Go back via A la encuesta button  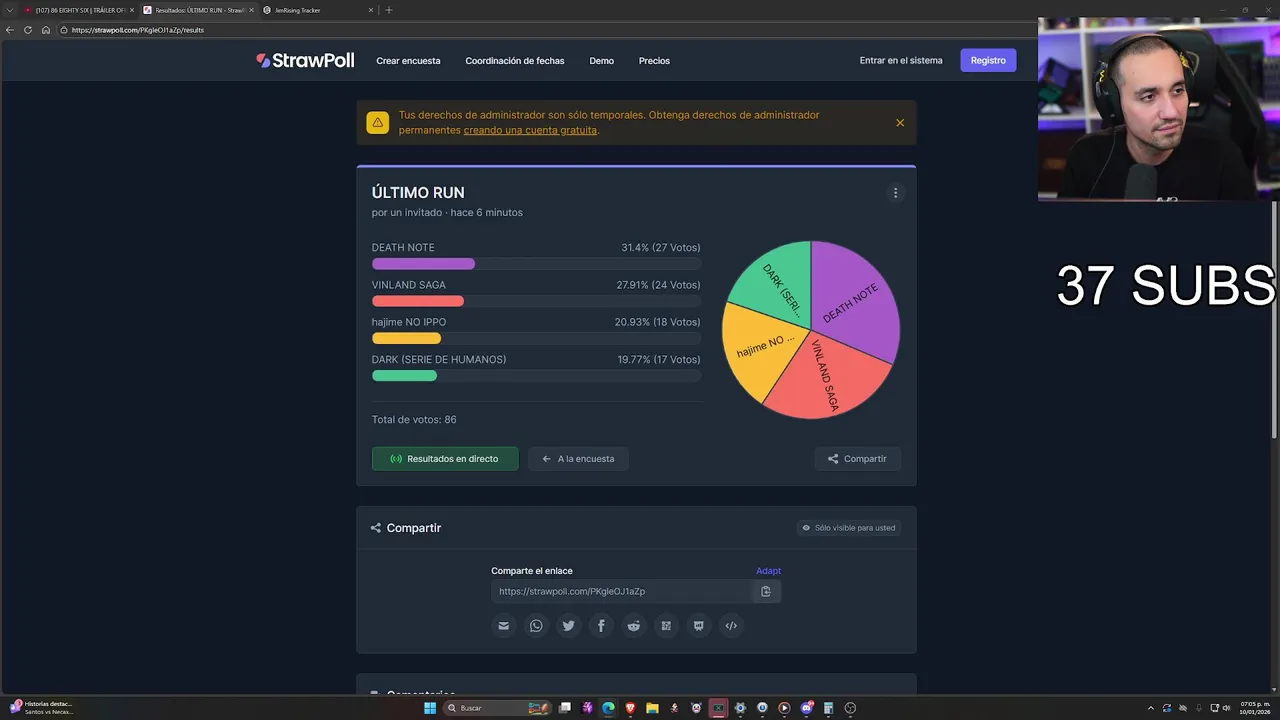(x=578, y=459)
